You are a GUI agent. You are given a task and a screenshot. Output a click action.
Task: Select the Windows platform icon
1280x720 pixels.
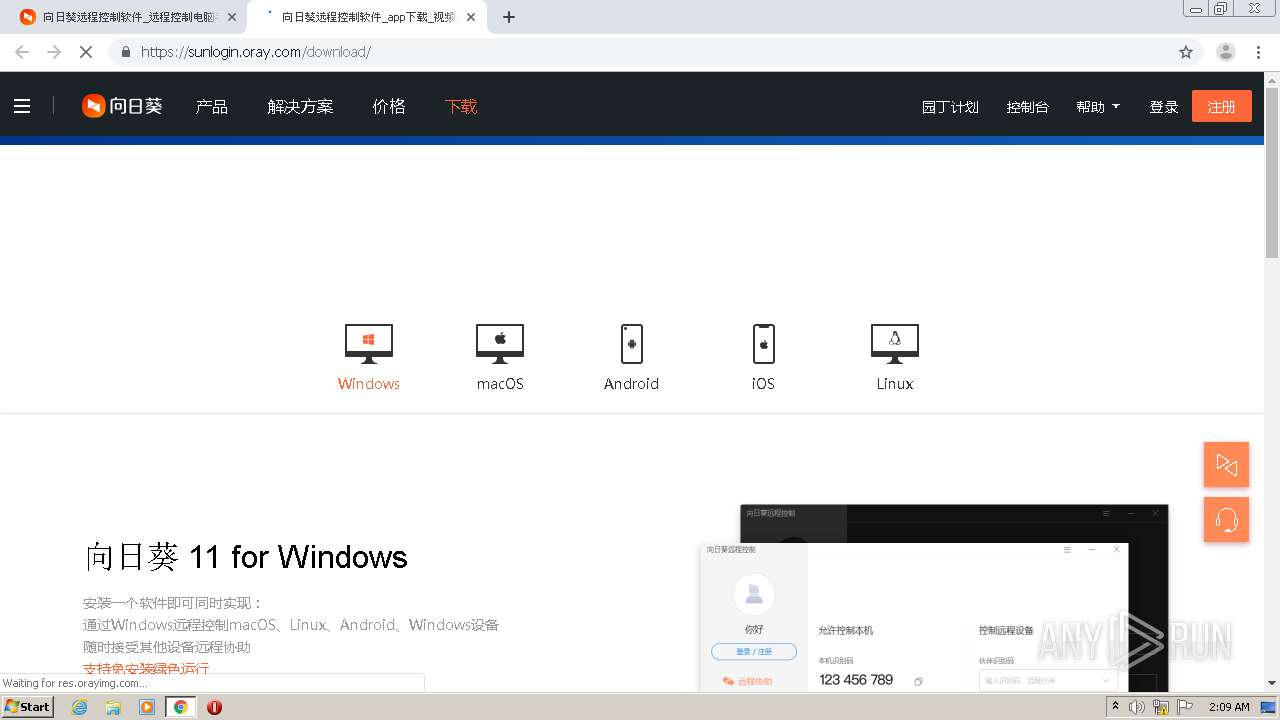[369, 344]
